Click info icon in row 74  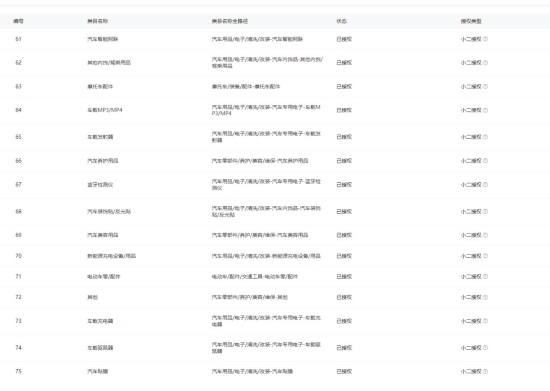485,348
